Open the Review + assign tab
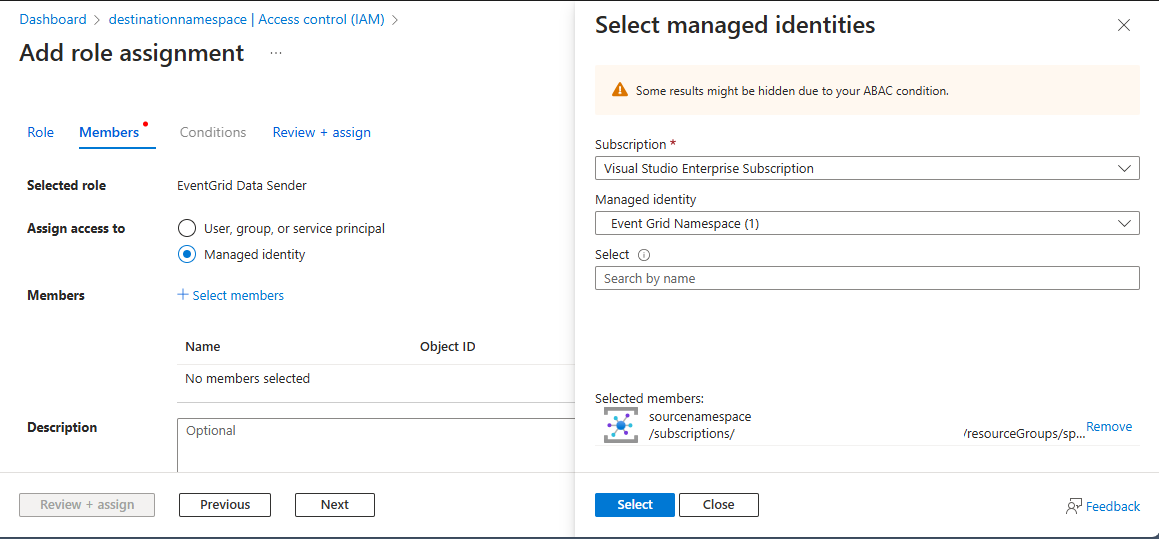Image resolution: width=1159 pixels, height=539 pixels. [x=321, y=132]
